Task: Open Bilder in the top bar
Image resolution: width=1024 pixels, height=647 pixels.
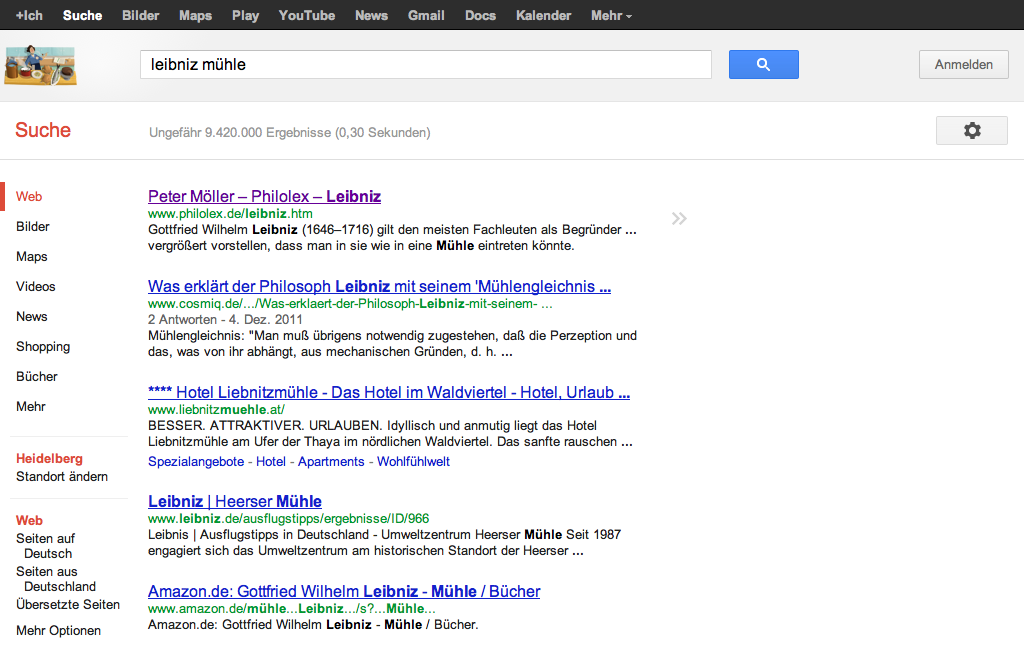Action: (x=140, y=16)
